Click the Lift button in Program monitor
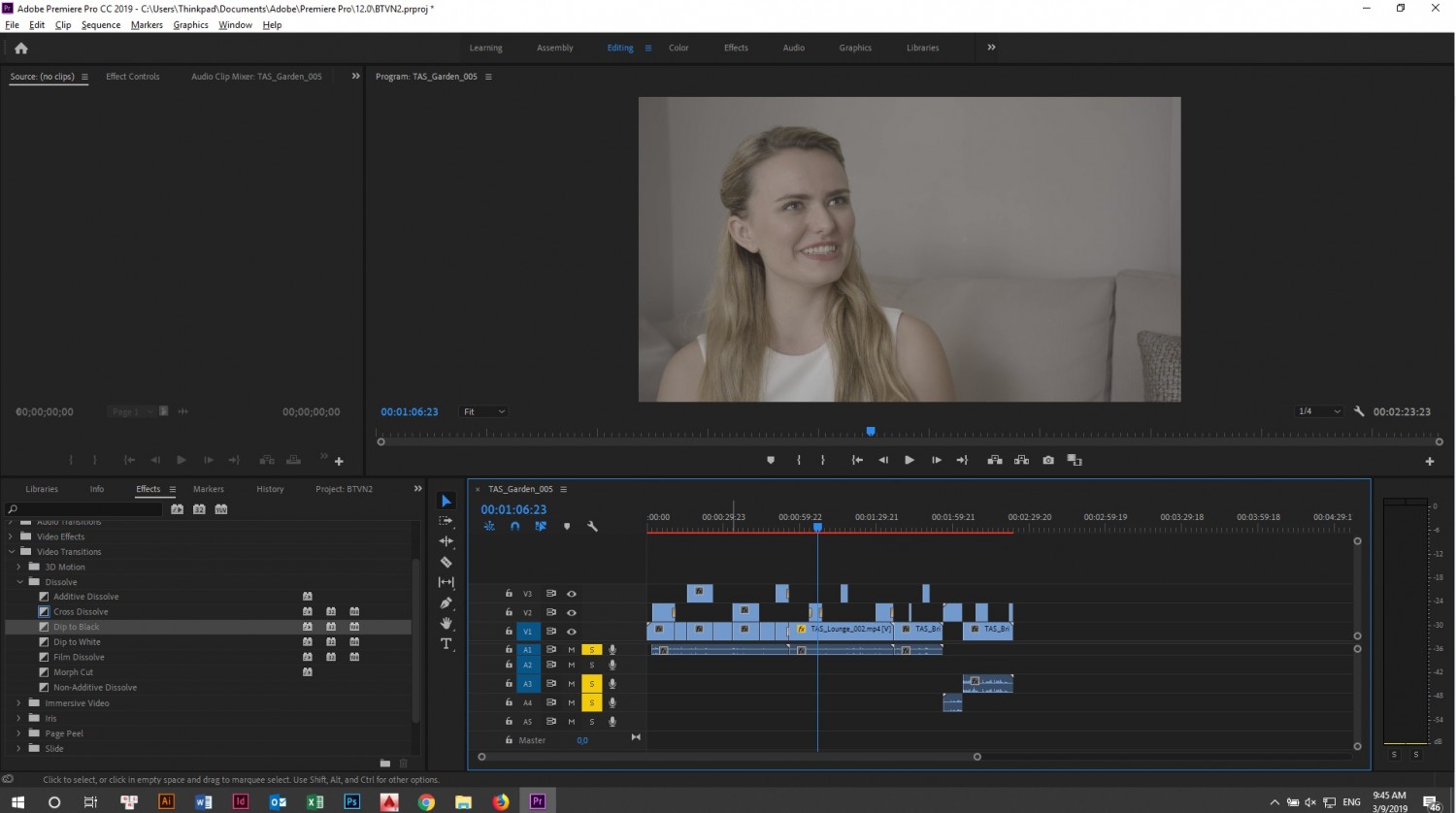Screen dimensions: 1456x813 click(x=995, y=460)
